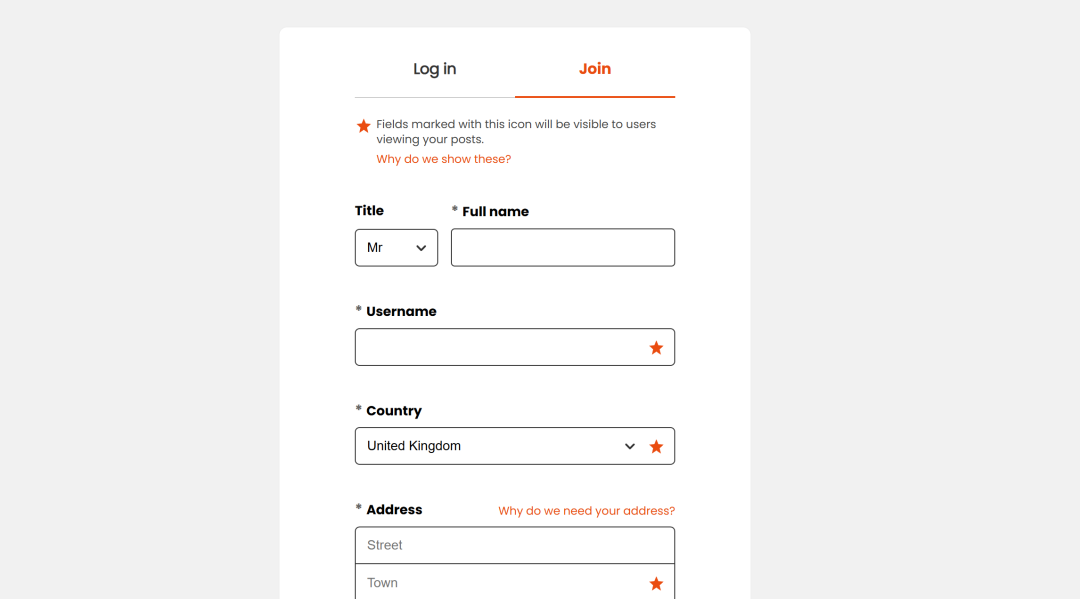Screen dimensions: 1080x599
Task: Click the star icon in Country field
Action: pos(656,447)
